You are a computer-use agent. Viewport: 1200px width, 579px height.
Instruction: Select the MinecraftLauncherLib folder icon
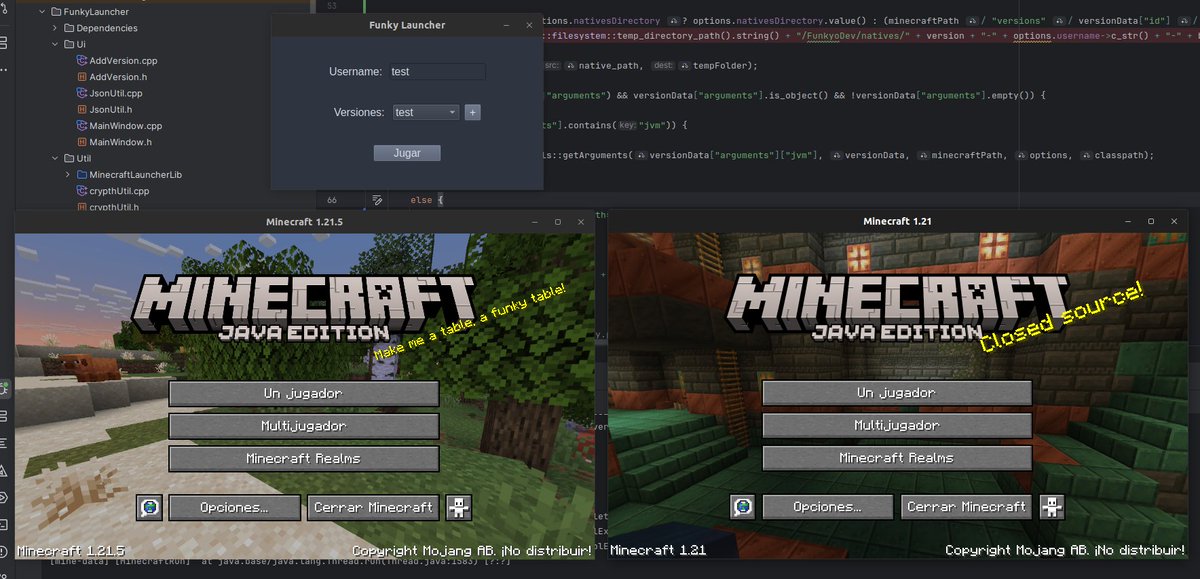tap(82, 174)
